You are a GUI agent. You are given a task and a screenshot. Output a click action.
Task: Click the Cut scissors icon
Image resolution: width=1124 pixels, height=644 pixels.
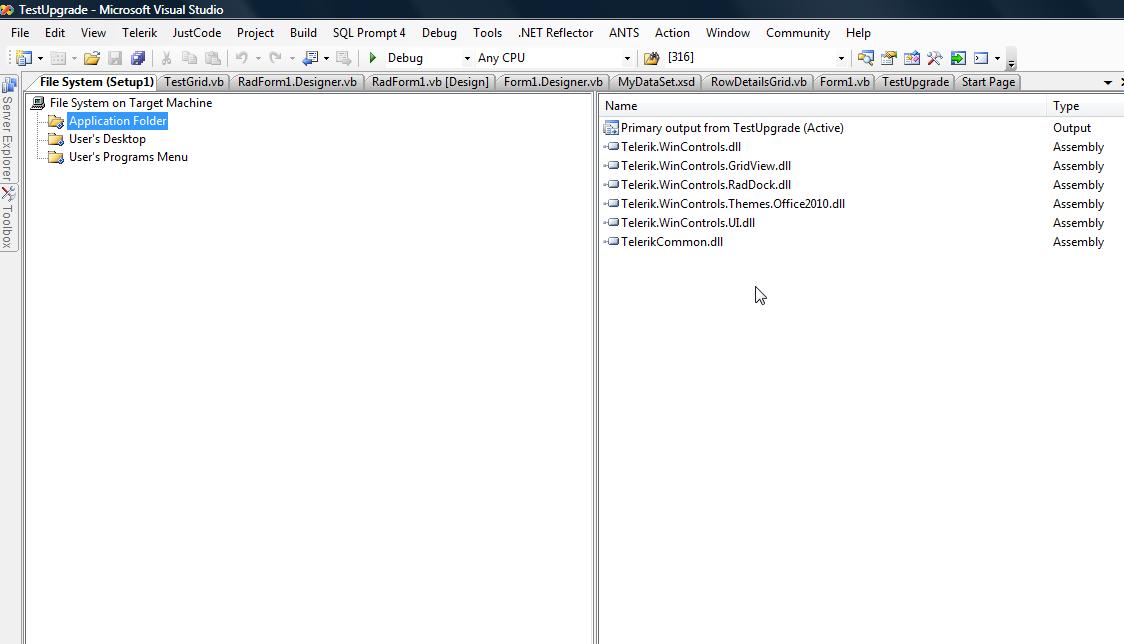(166, 58)
